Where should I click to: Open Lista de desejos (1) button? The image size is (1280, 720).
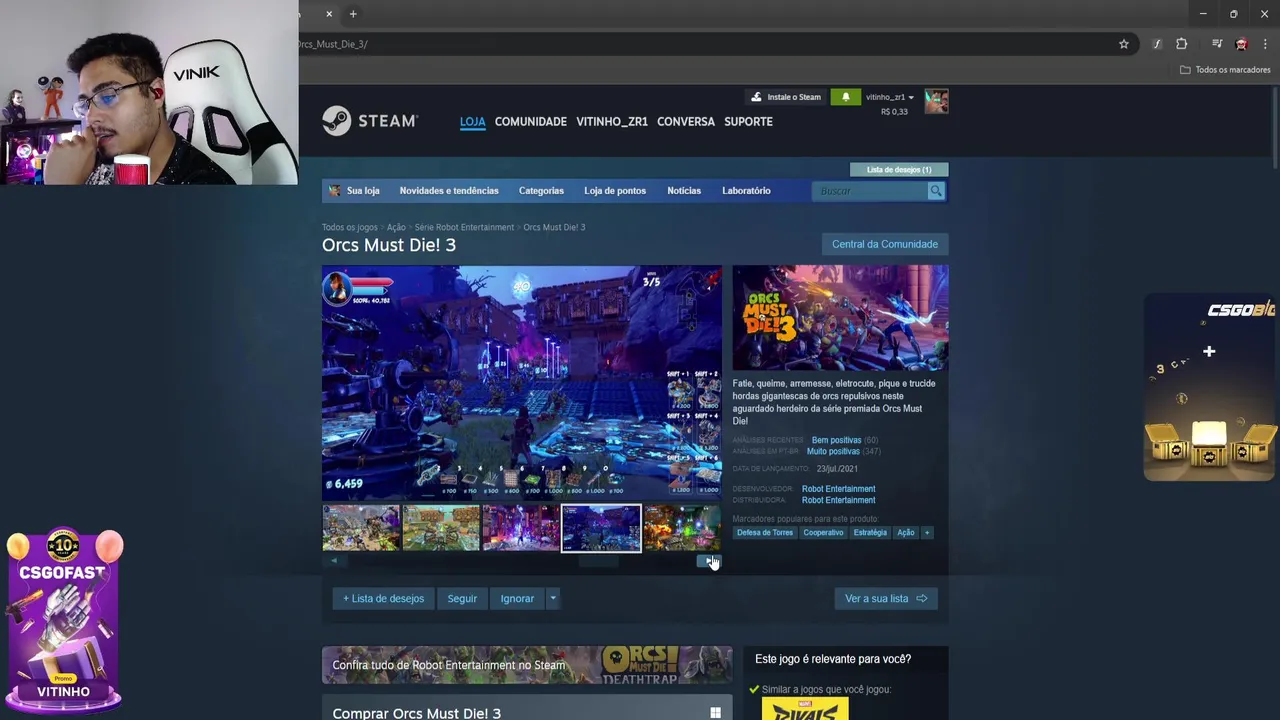(899, 170)
